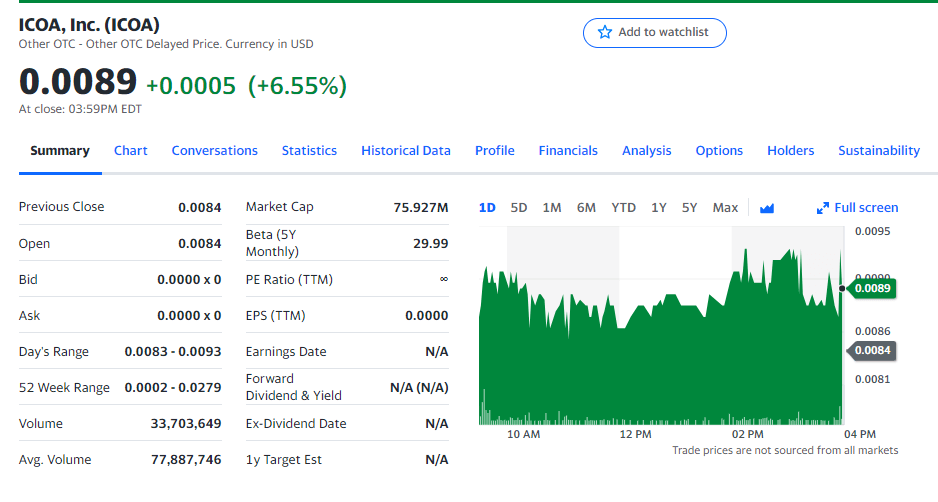Click the Previous Close label
The width and height of the screenshot is (938, 502).
point(62,207)
